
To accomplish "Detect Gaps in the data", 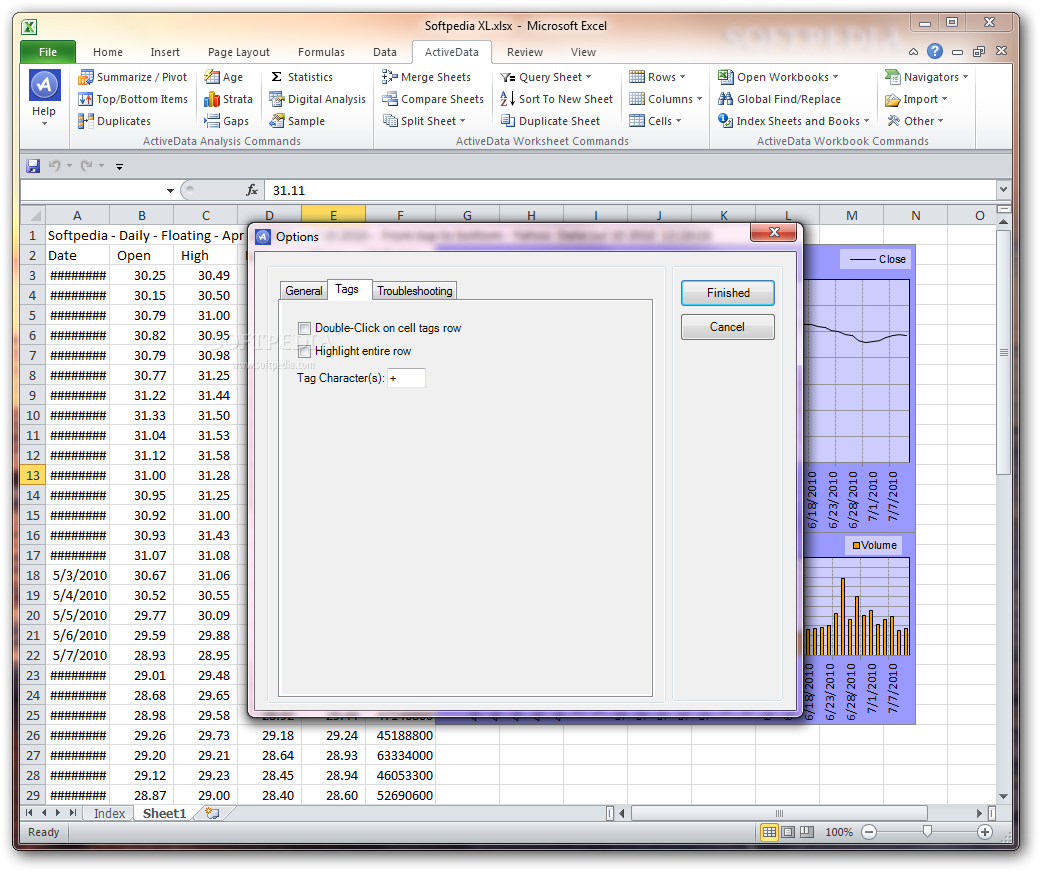I will tap(226, 121).
